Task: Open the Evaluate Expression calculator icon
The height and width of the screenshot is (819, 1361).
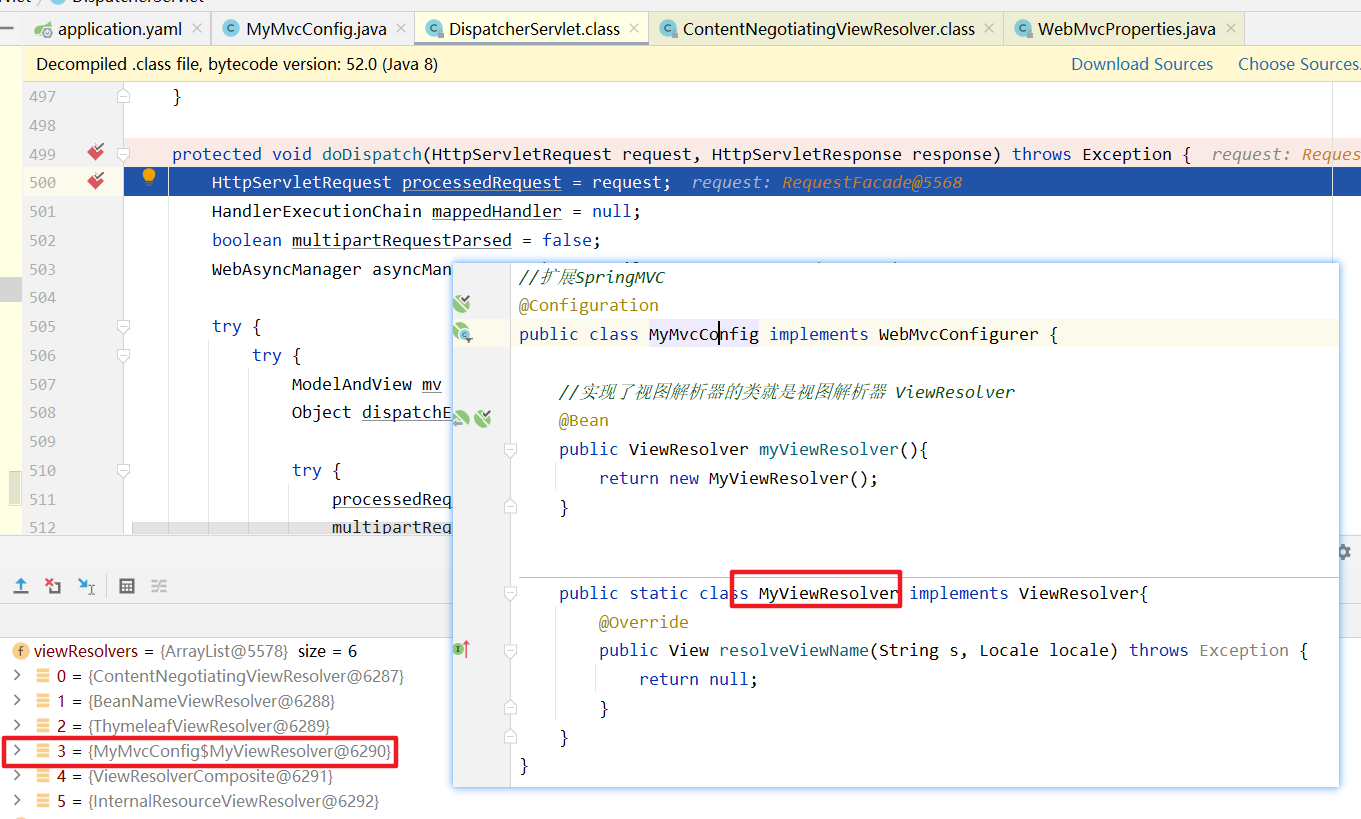Action: 127,586
